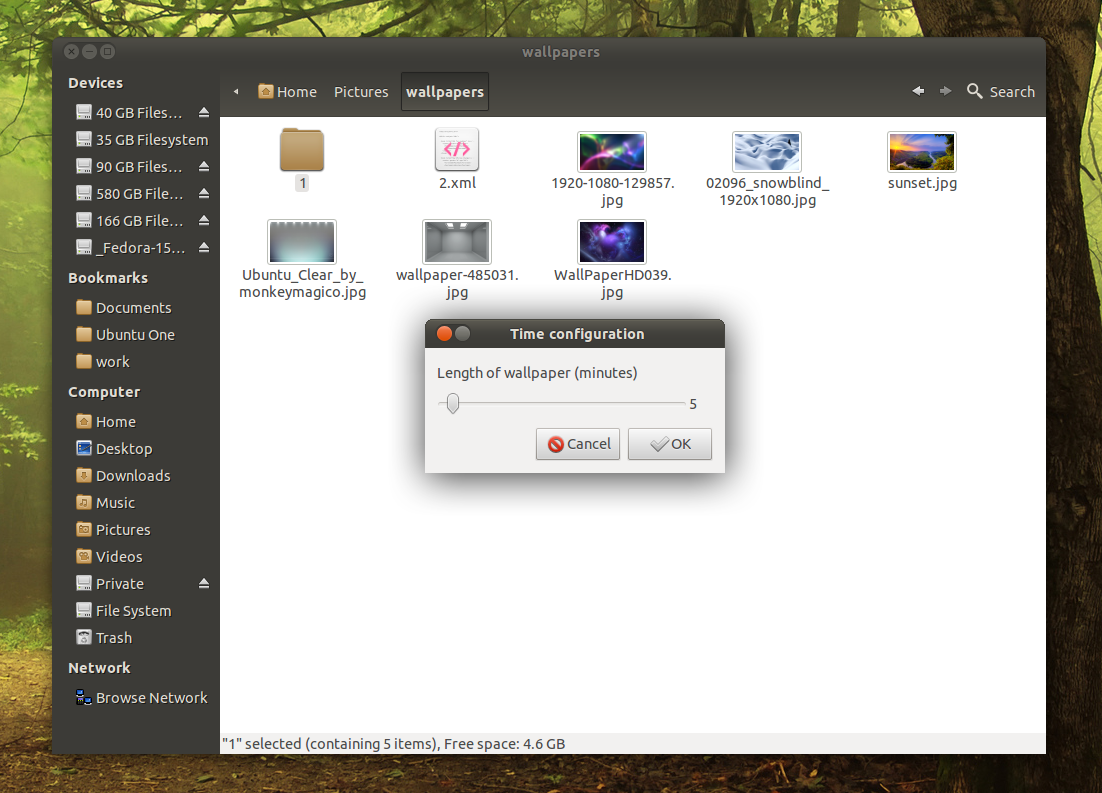
Task: Confirm with OK in Time configuration
Action: 669,444
